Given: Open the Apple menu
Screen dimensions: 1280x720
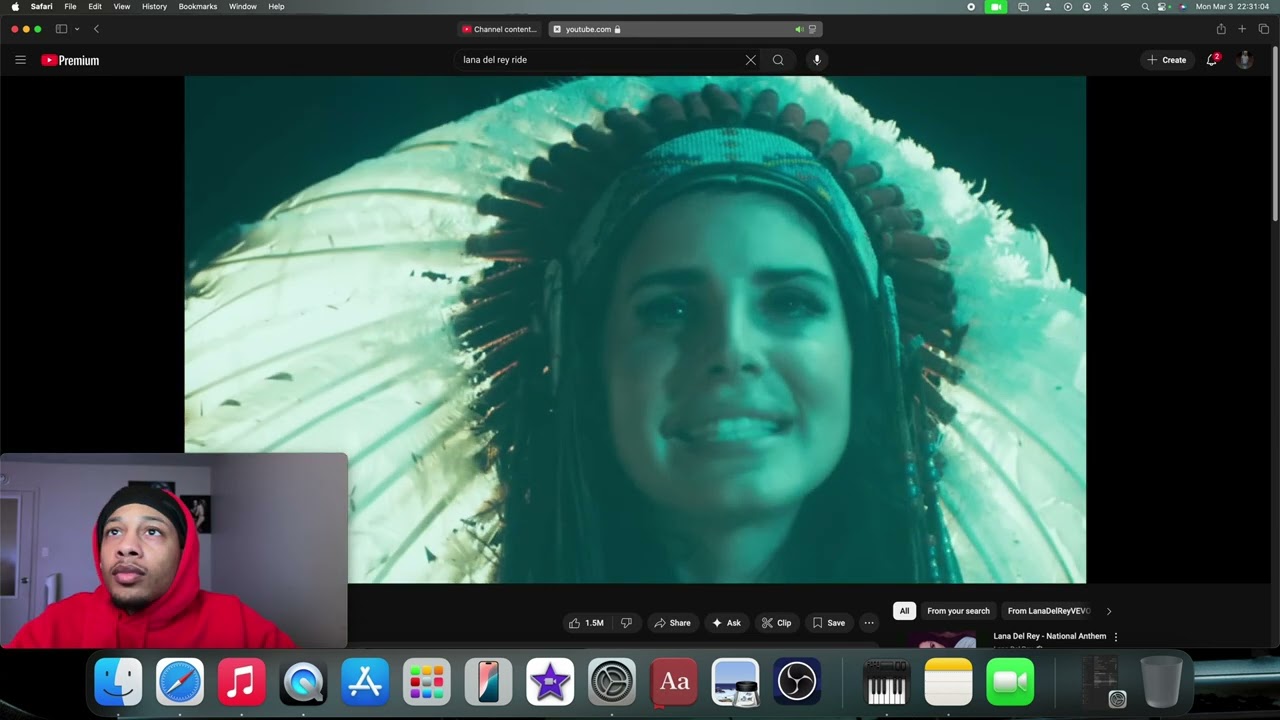Looking at the screenshot, I should [15, 7].
